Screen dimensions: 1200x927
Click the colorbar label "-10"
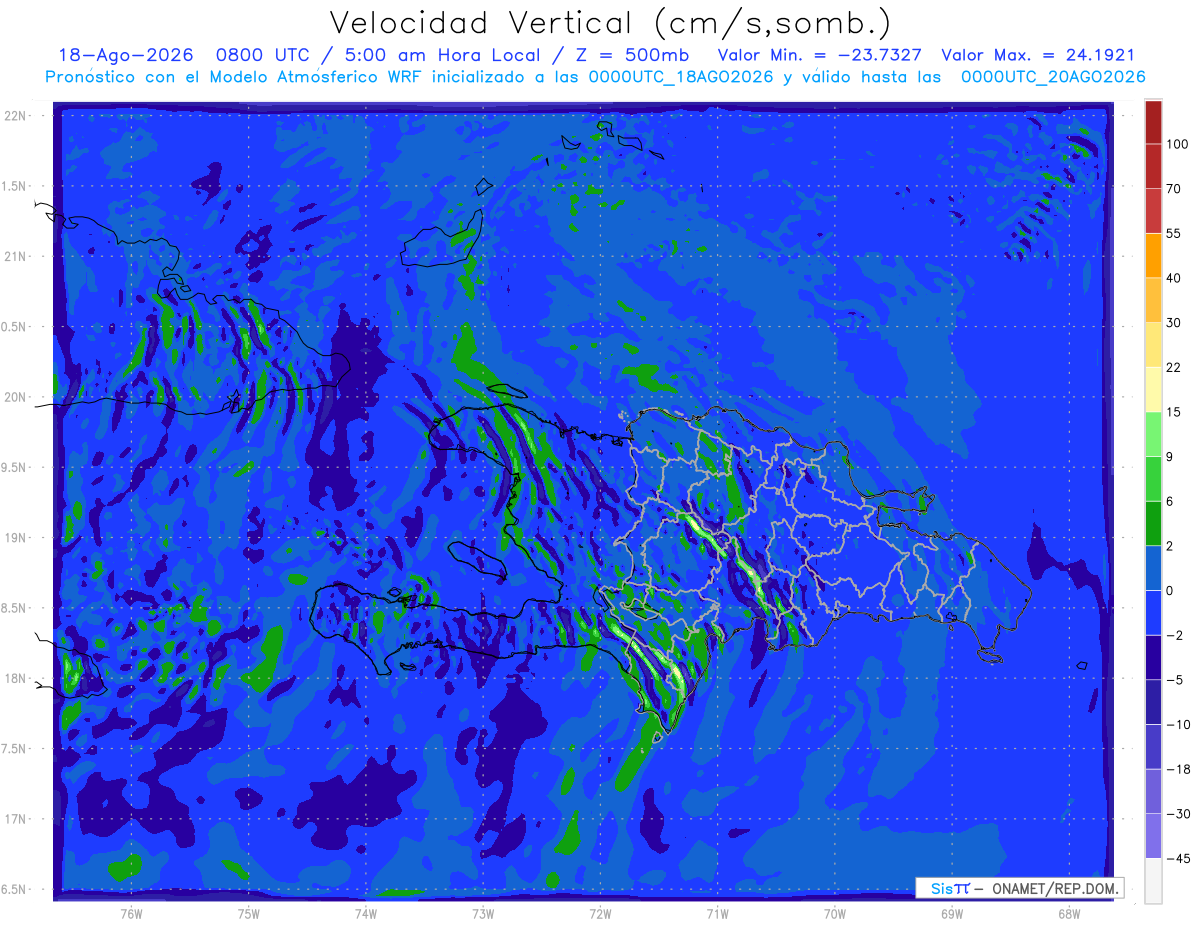[1177, 725]
